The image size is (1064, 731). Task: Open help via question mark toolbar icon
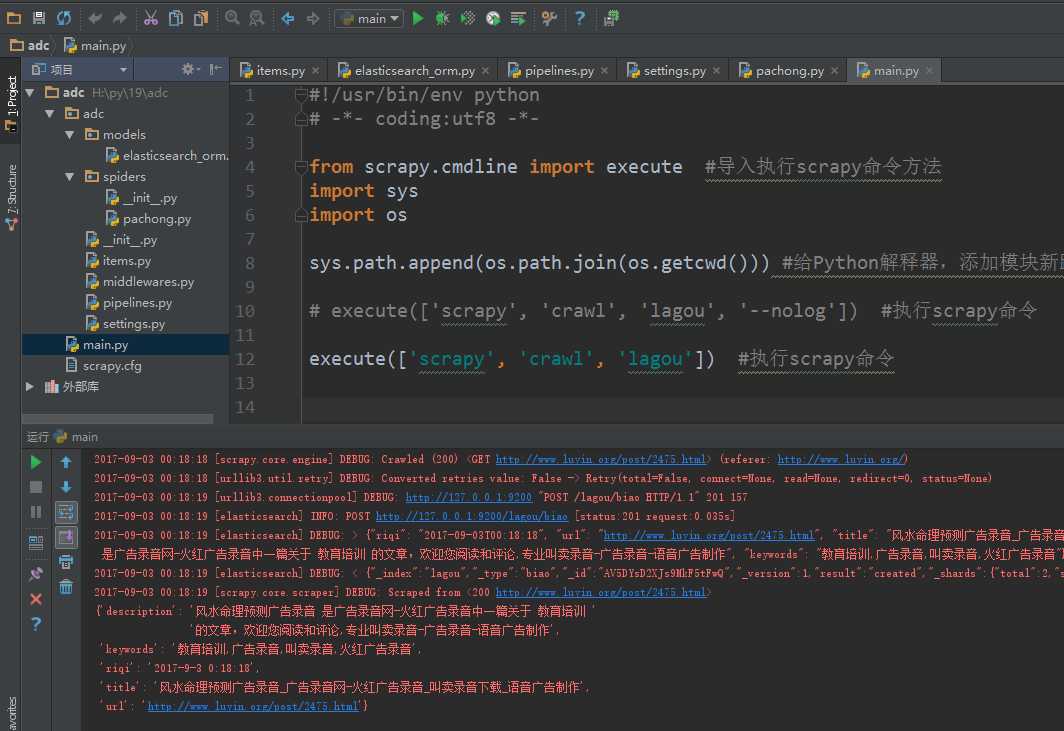click(580, 18)
